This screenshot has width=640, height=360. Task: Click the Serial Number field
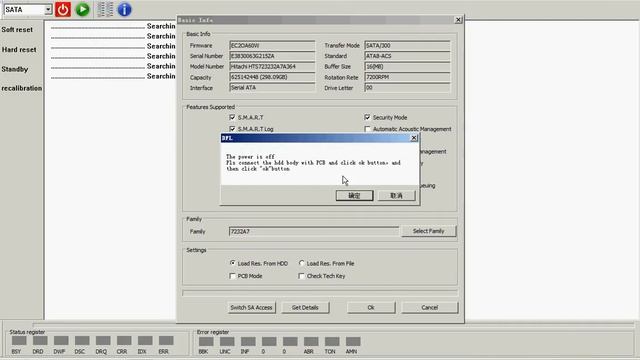point(272,56)
